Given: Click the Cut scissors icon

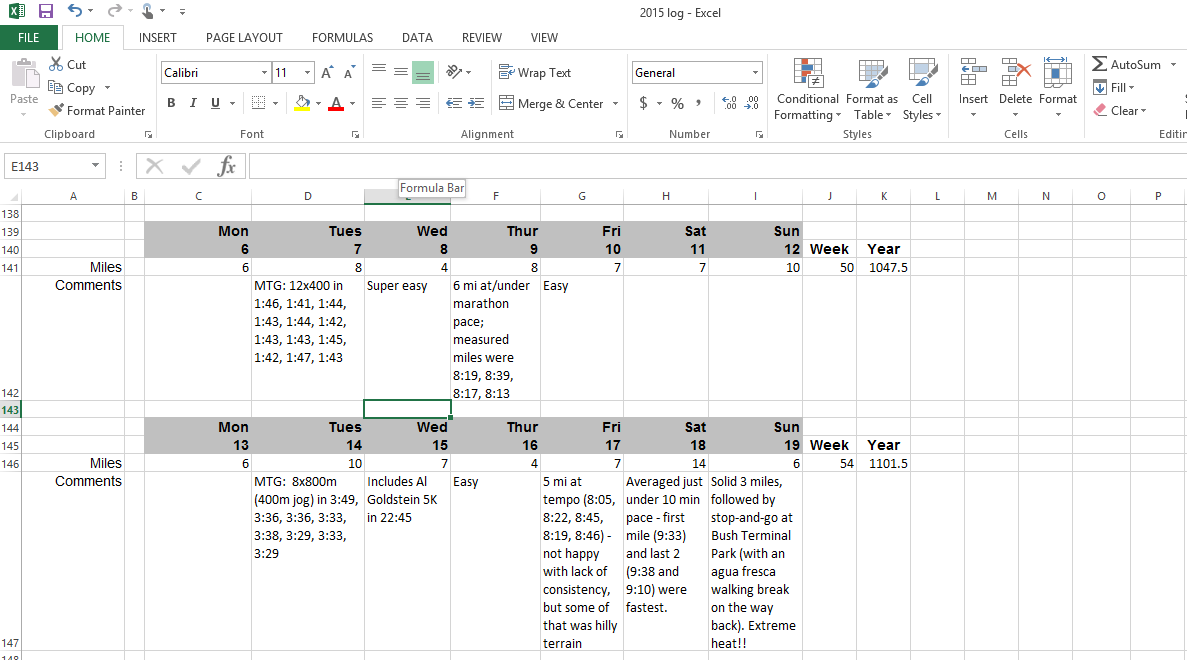Looking at the screenshot, I should coord(56,64).
